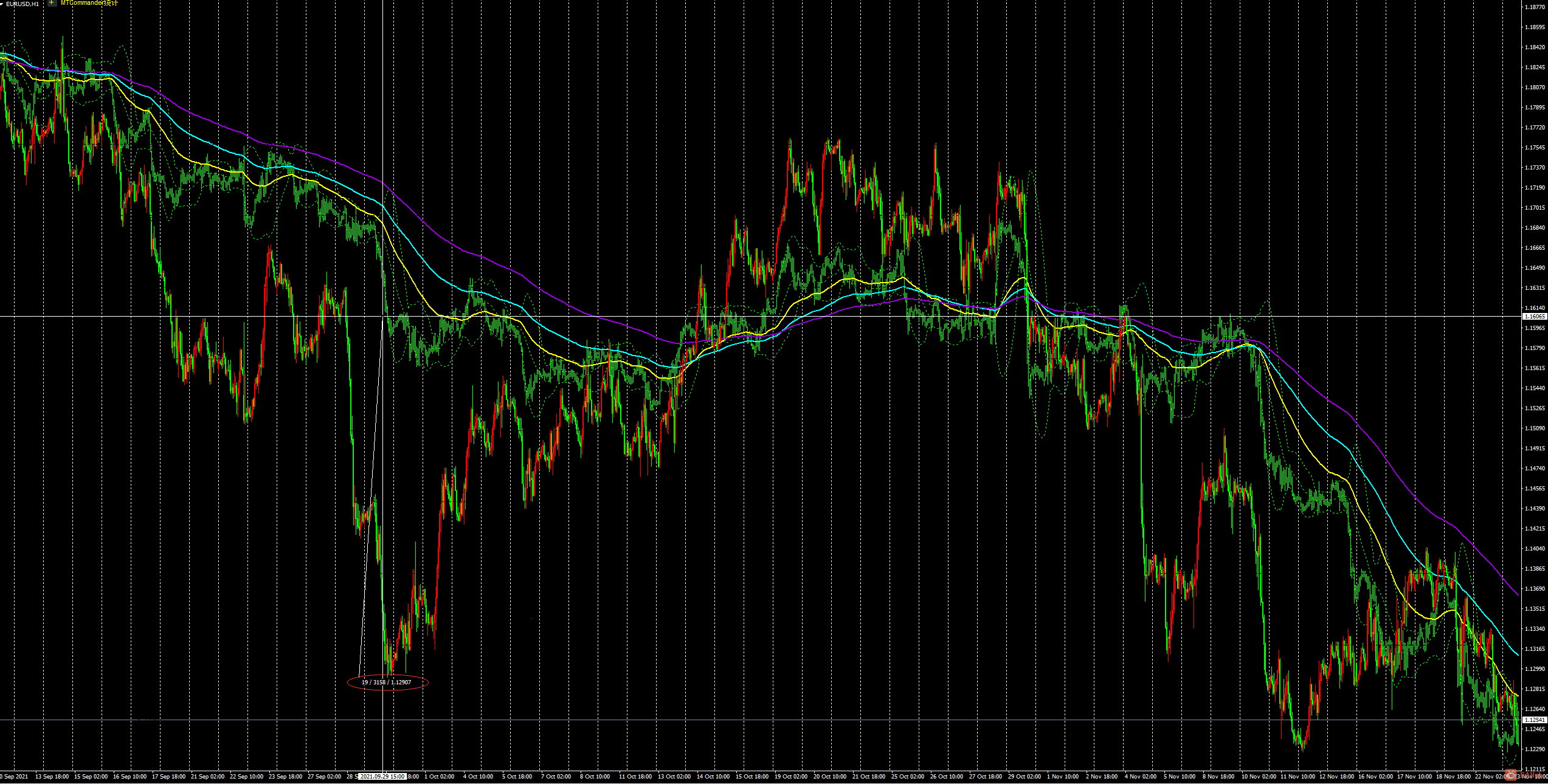Click the EURUSD,H1 chart title text
The image size is (1548, 784).
click(22, 4)
